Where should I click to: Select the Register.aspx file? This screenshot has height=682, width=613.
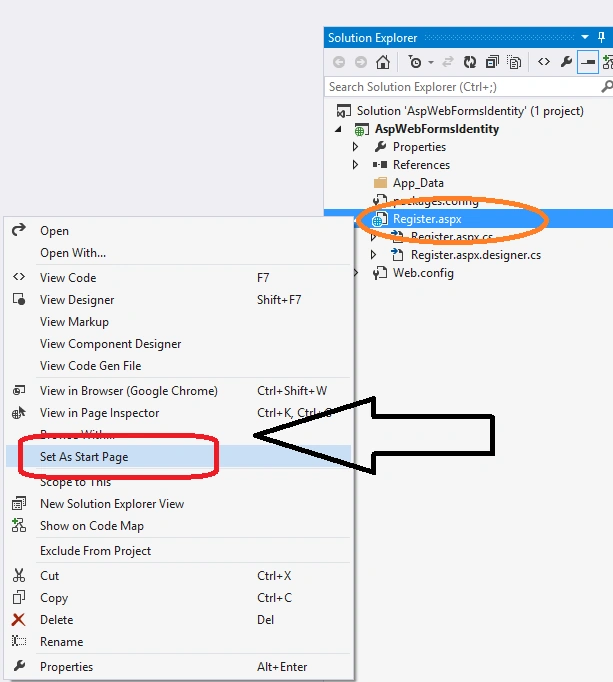427,219
